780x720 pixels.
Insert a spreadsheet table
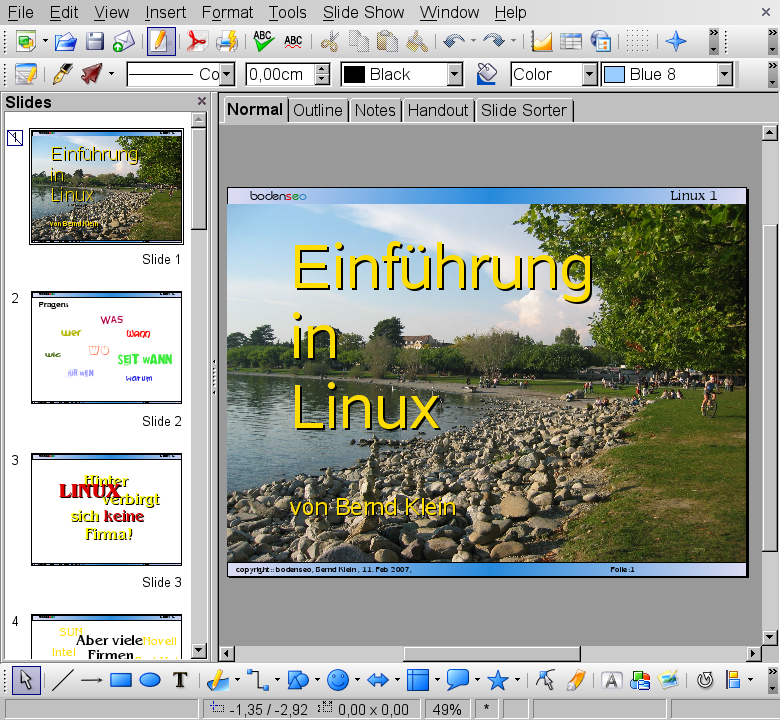pos(571,41)
